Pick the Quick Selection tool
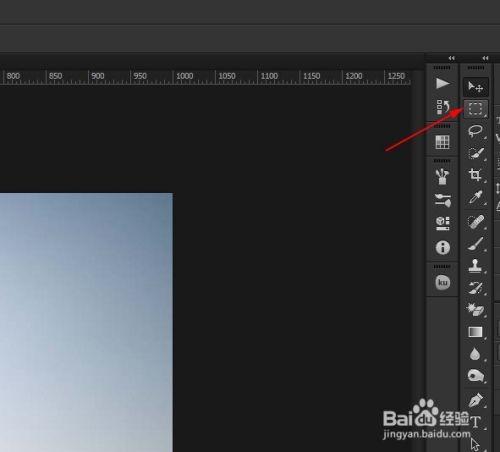The image size is (500, 452). [476, 153]
